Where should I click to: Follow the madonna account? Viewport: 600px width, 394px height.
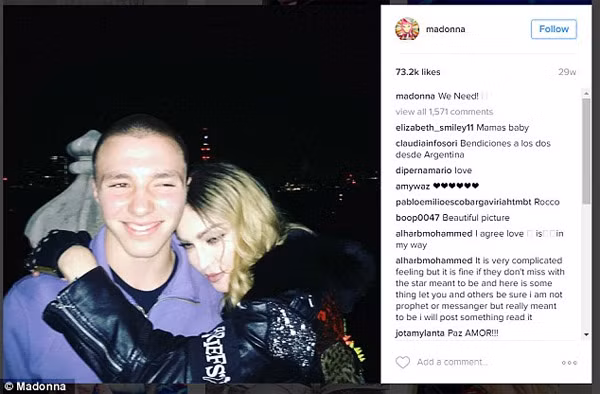point(554,29)
